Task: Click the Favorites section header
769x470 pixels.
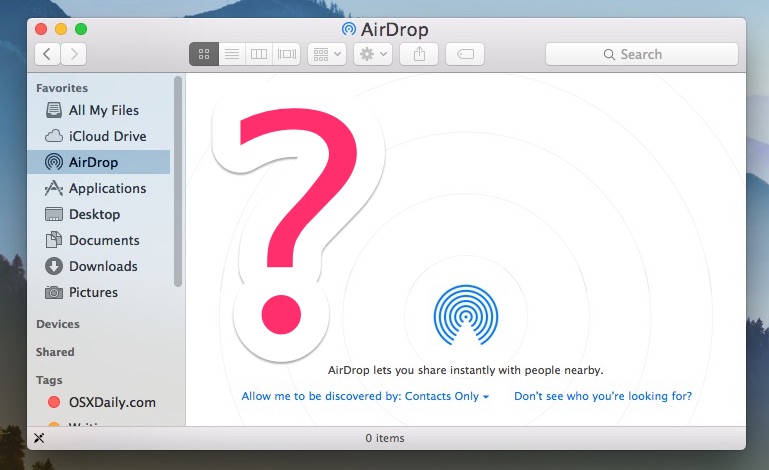Action: [62, 88]
